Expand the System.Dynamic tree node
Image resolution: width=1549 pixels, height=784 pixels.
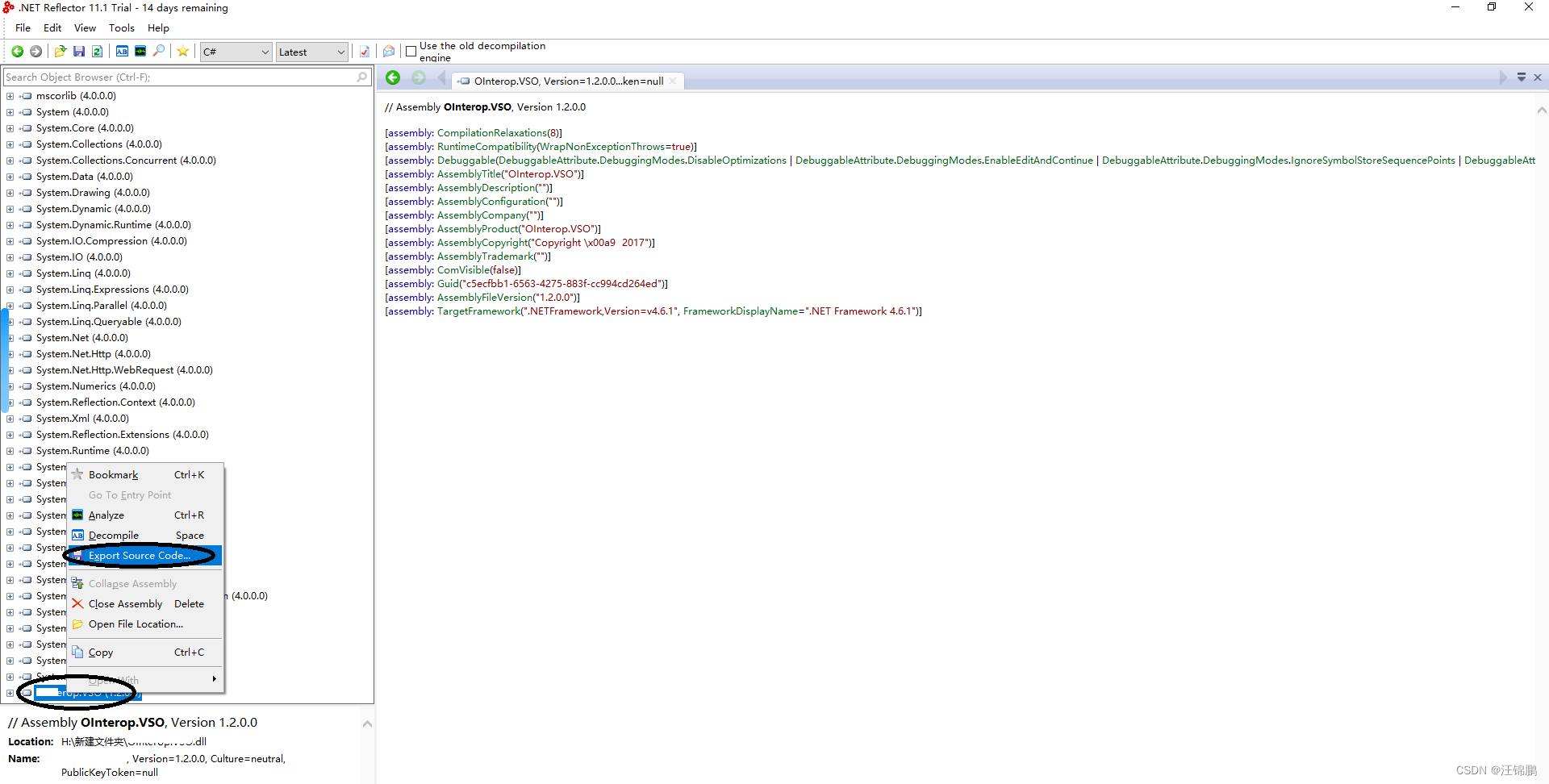[x=10, y=209]
